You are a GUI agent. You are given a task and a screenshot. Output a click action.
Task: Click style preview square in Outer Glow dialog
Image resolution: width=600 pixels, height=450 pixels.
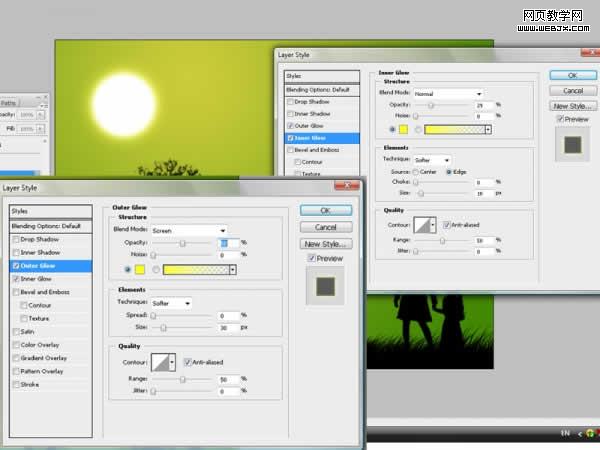click(326, 286)
